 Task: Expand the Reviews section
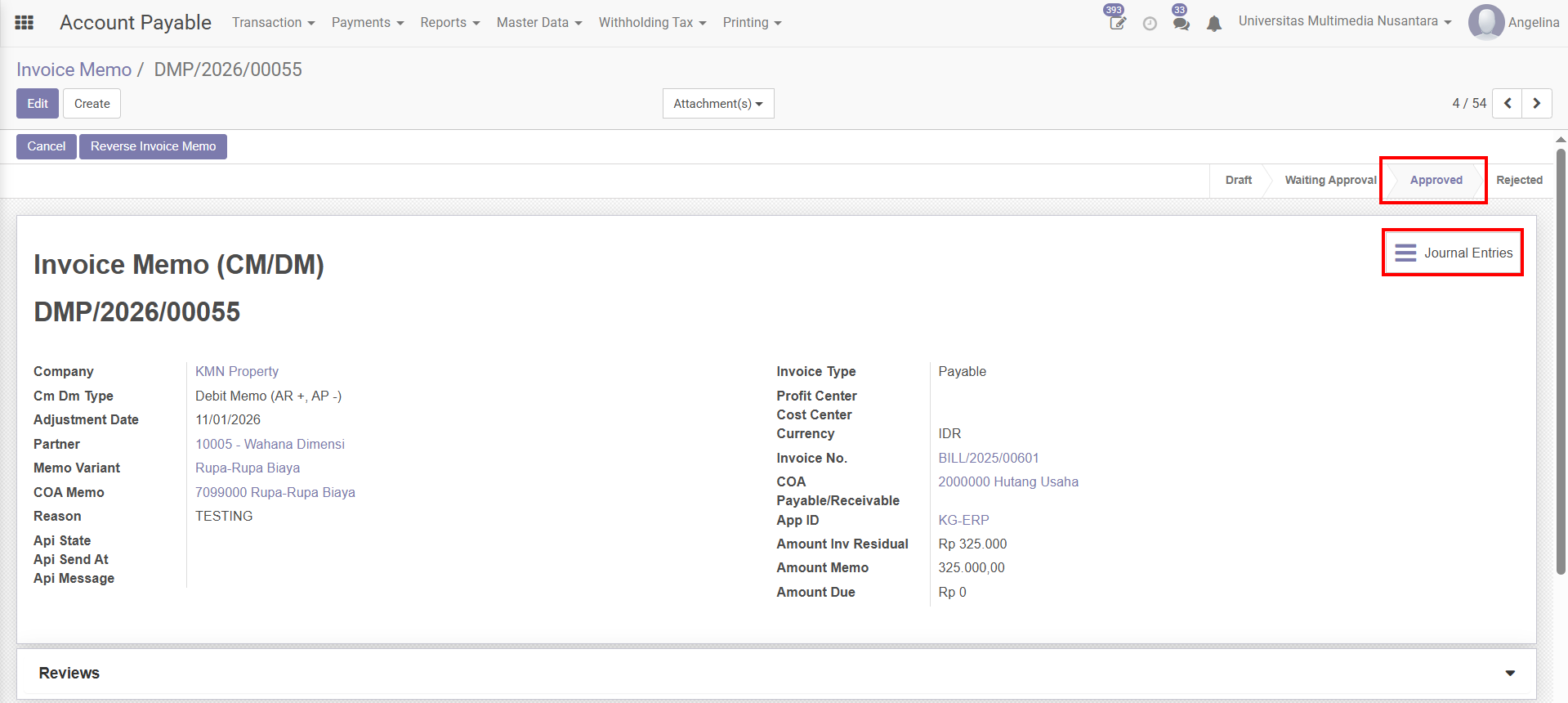(x=1509, y=673)
